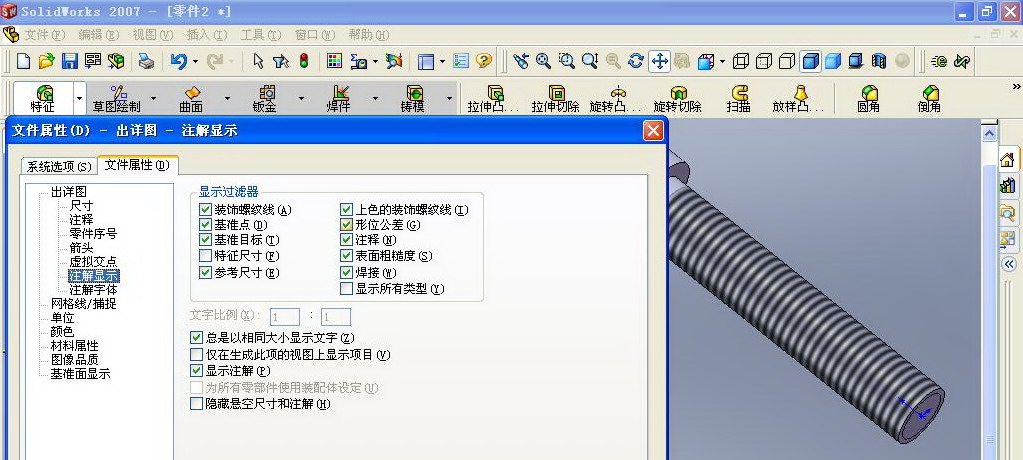The height and width of the screenshot is (460, 1023).
Task: Click 圆角 fillet tool
Action: [x=869, y=99]
